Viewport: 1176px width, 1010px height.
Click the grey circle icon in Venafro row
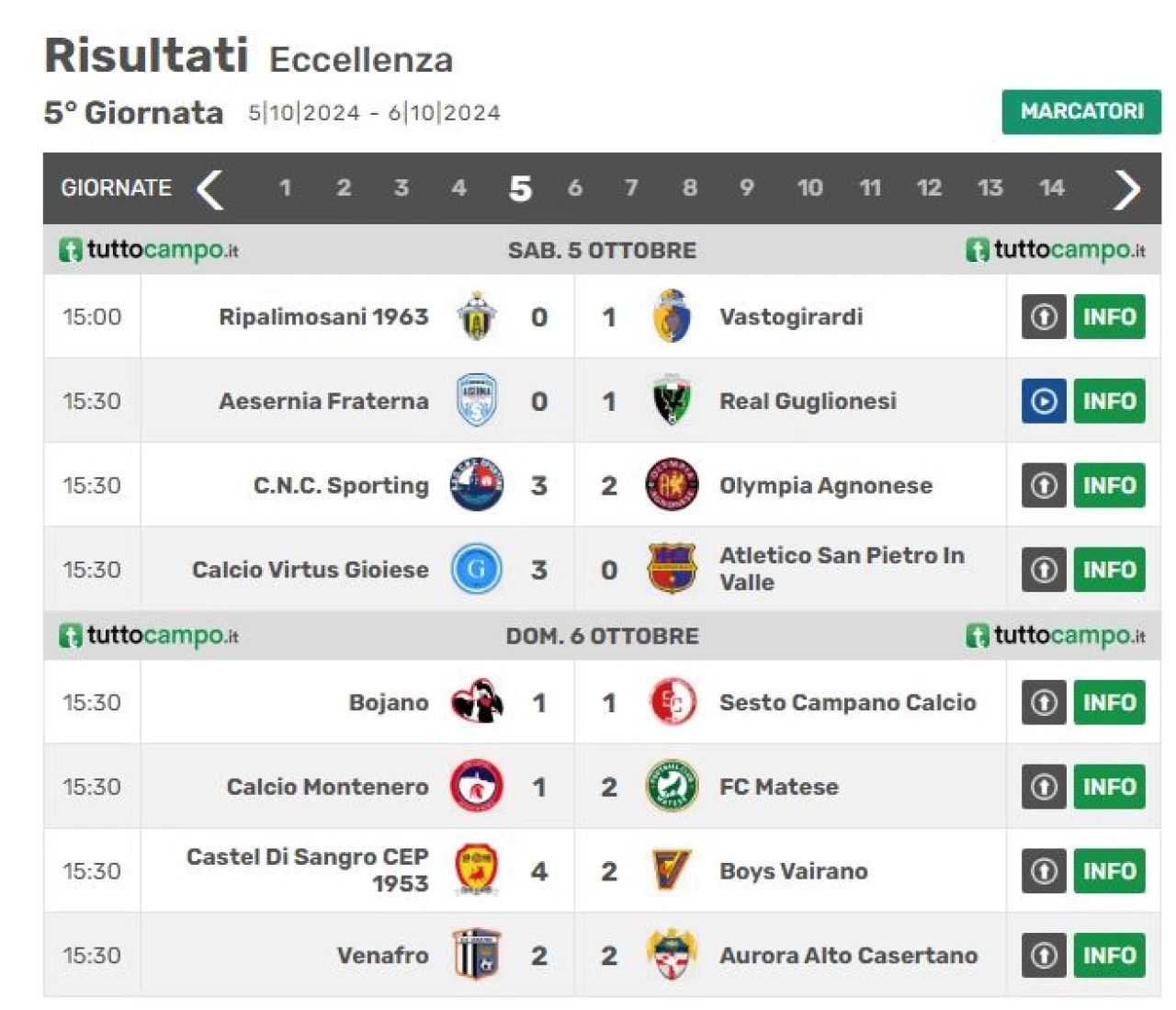point(1044,956)
